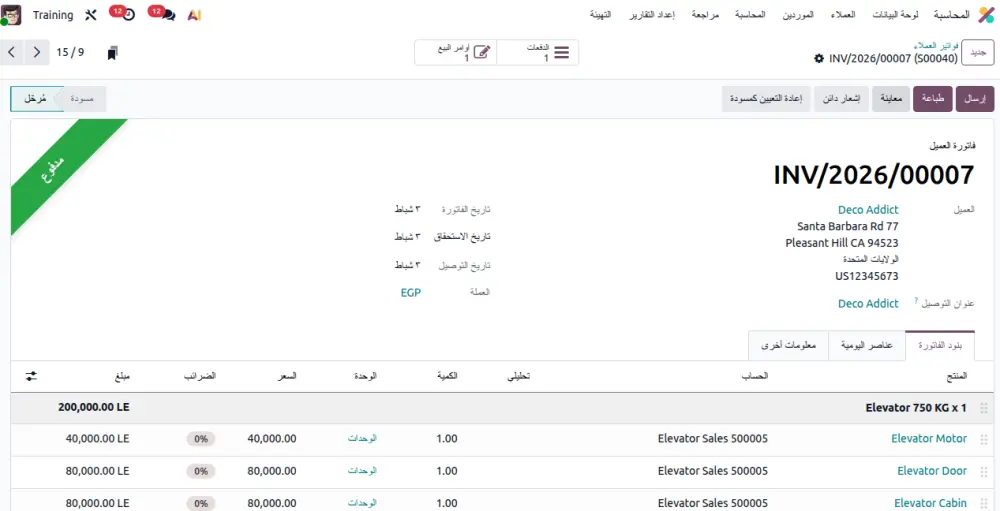
Task: Click the Print (طباعة) button
Action: coord(933,99)
